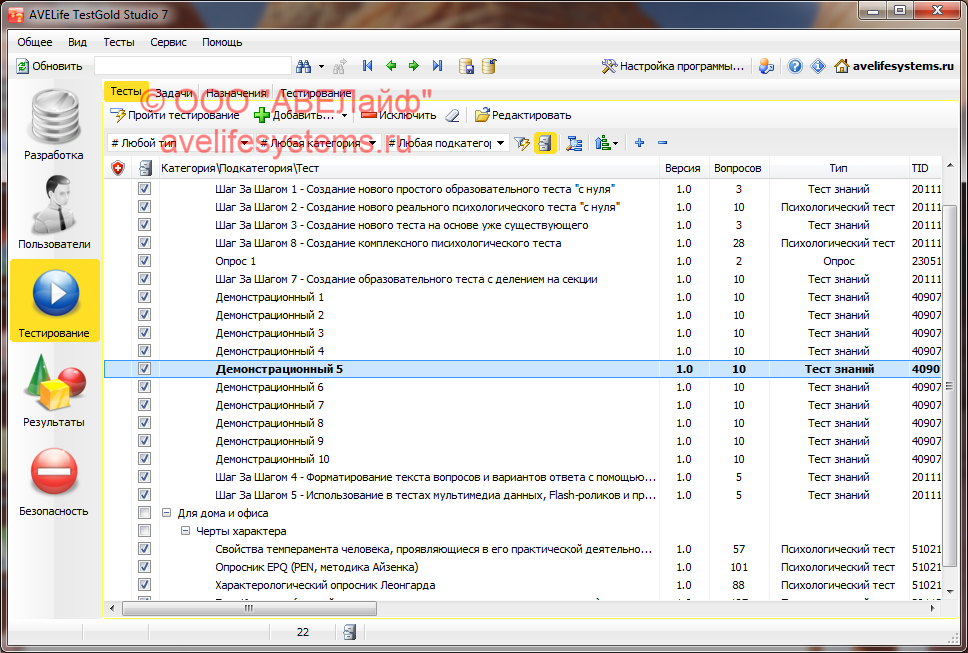Image resolution: width=968 pixels, height=653 pixels.
Task: Click the eraser icon next to Исключить
Action: point(452,115)
